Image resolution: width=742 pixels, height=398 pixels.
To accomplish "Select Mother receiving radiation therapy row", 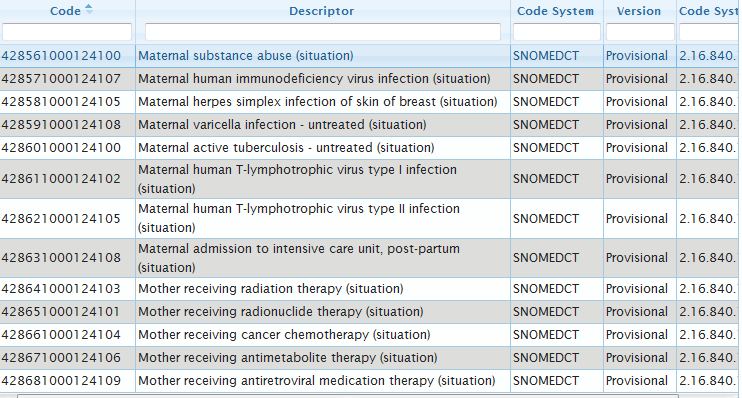I will [x=369, y=289].
